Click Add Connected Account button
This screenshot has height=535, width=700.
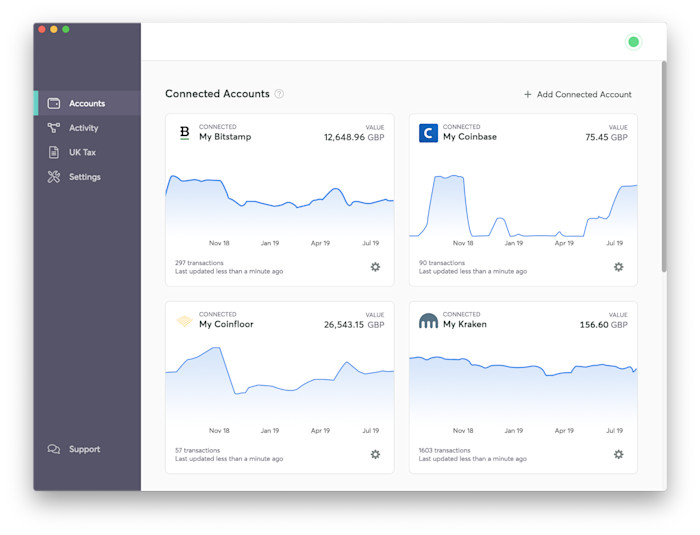(x=578, y=94)
